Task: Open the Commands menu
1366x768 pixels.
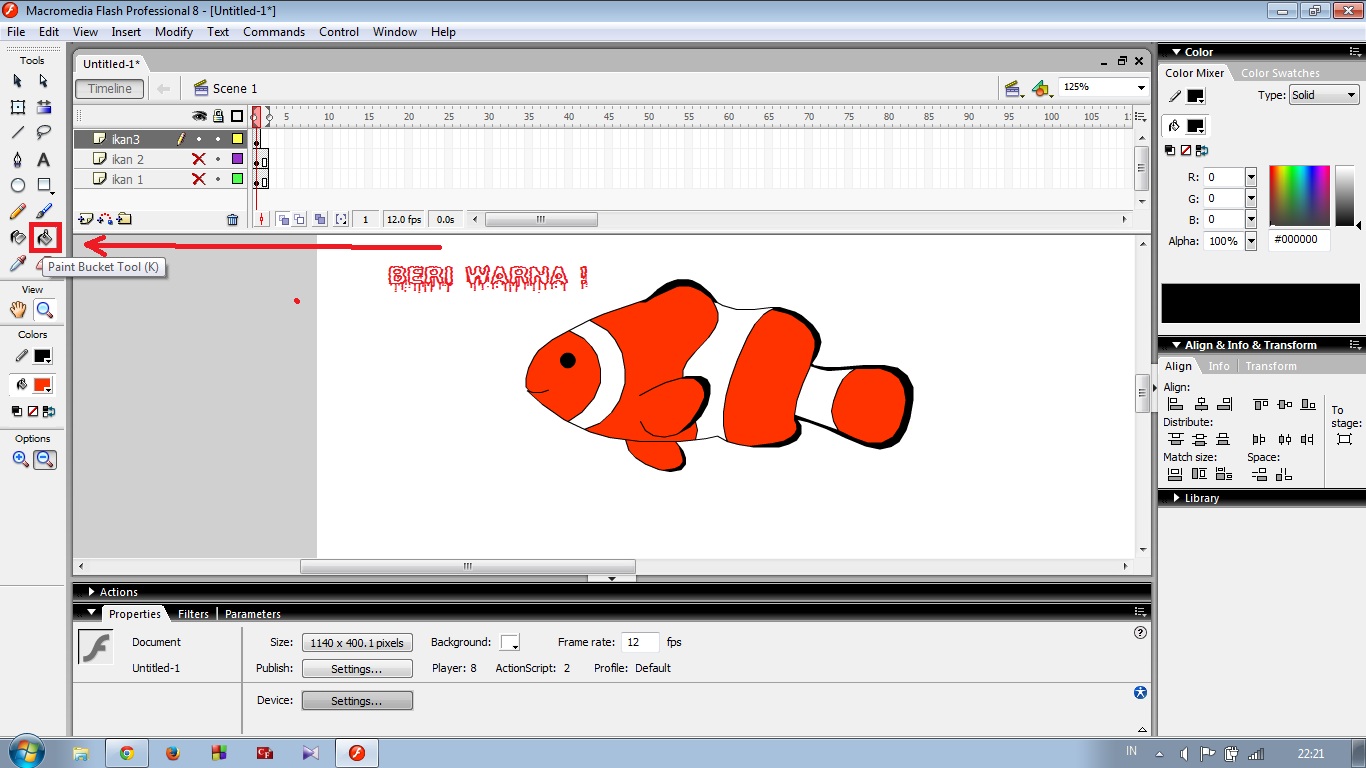Action: coord(274,32)
